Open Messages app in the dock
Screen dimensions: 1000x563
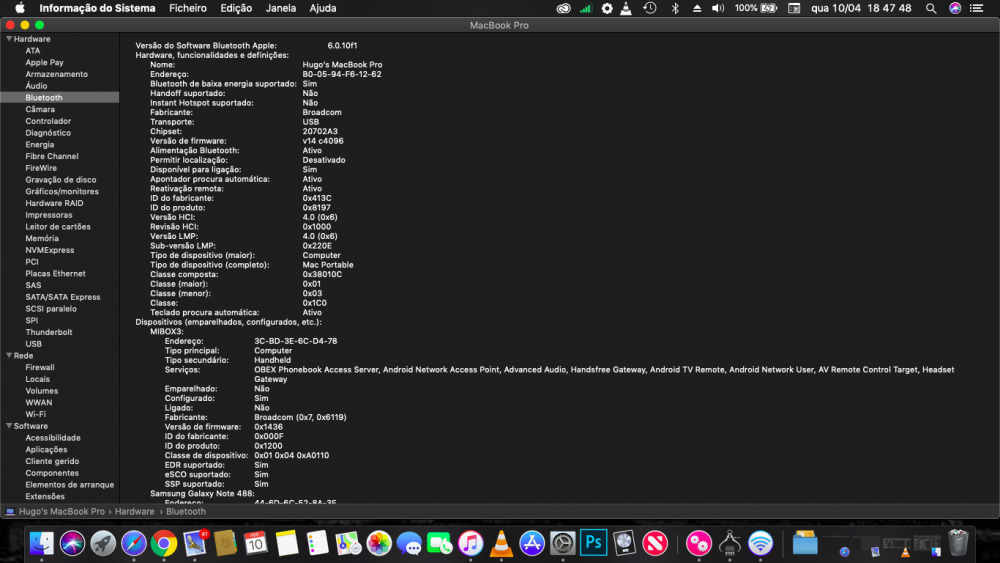point(409,543)
